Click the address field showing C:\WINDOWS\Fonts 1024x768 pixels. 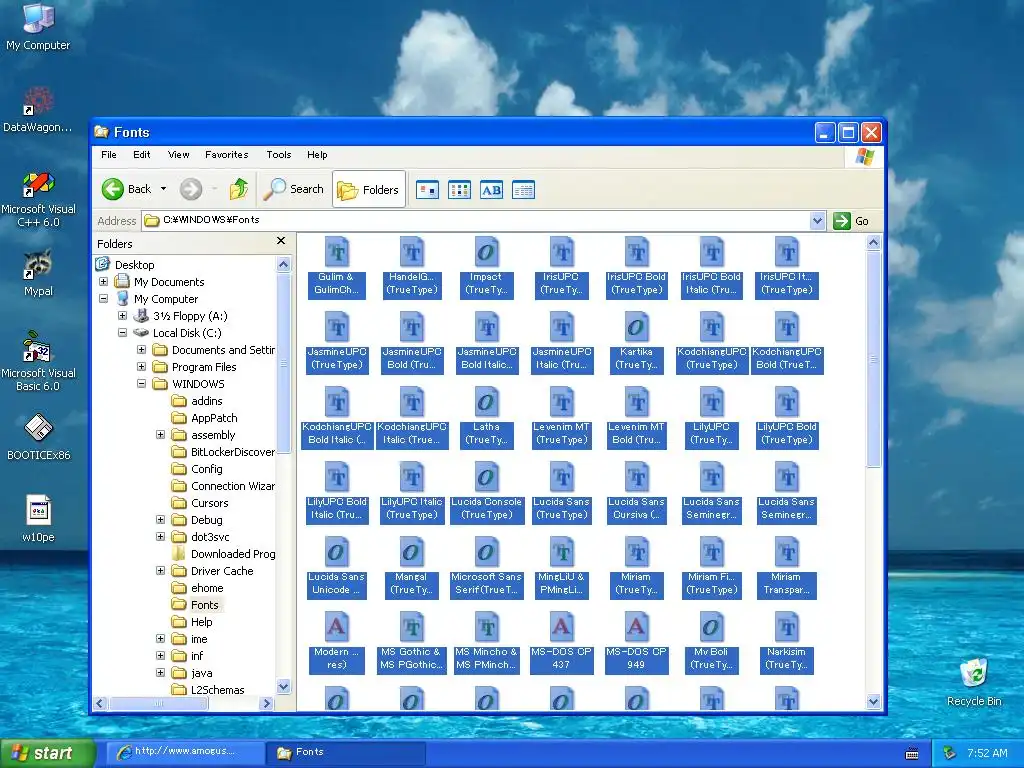(x=476, y=221)
